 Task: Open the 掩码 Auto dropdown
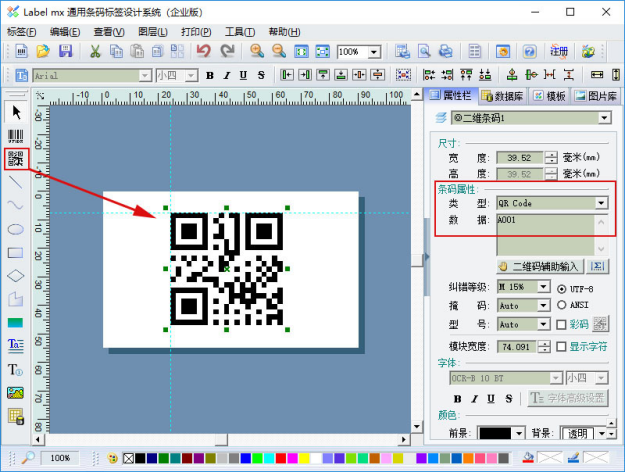pos(543,306)
